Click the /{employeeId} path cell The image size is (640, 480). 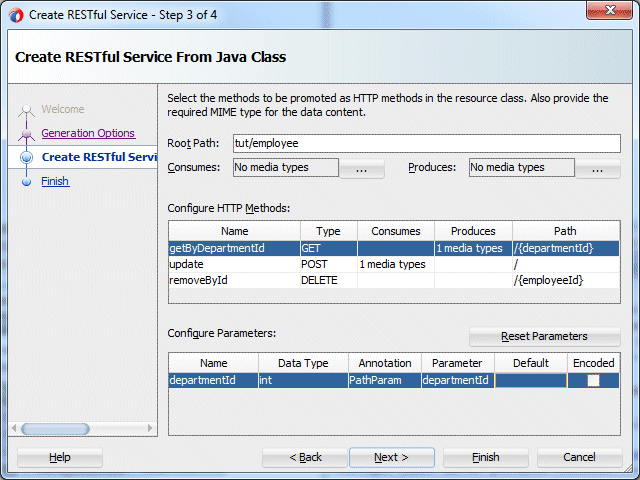(x=566, y=280)
